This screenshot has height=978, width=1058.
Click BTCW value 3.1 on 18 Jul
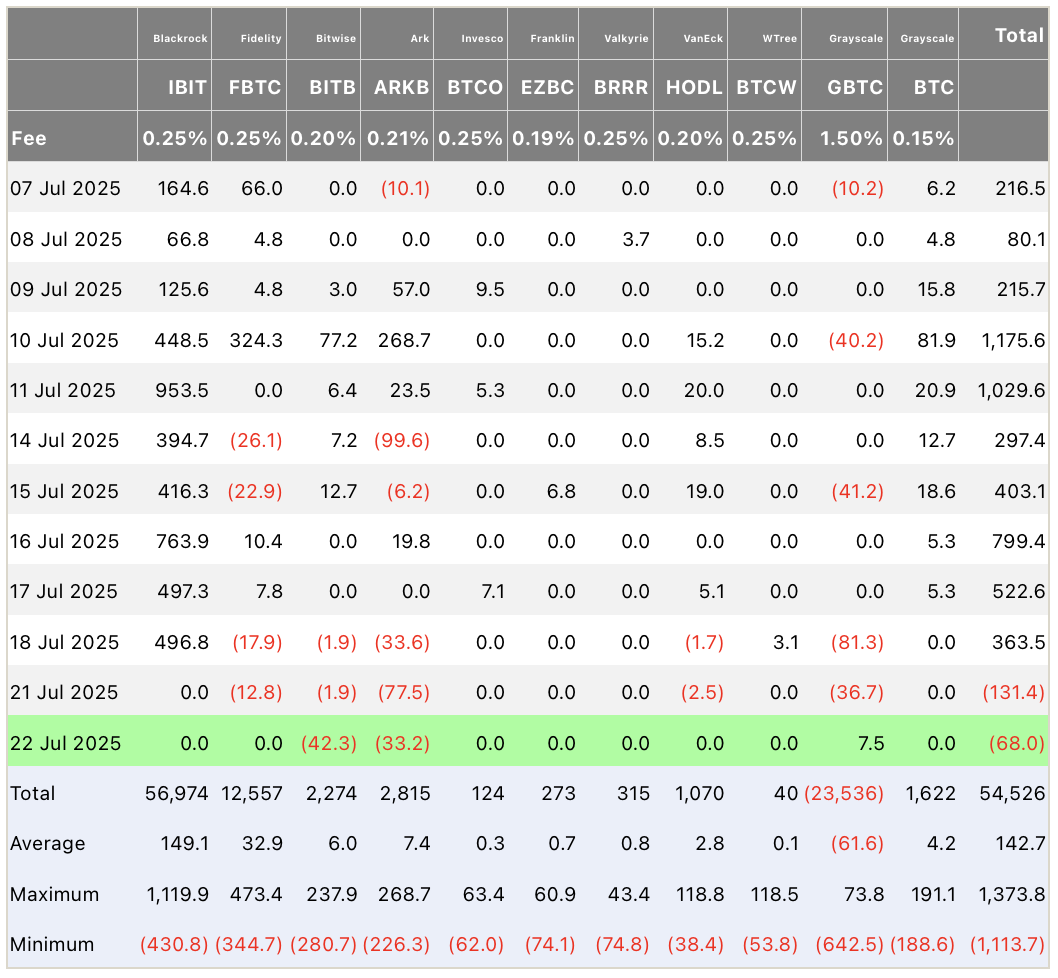point(786,642)
